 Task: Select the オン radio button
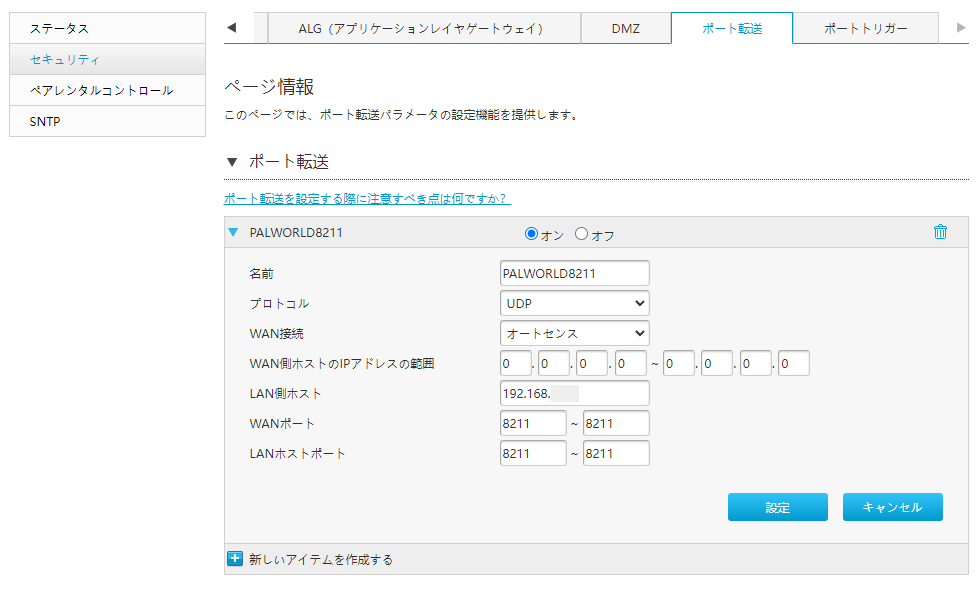click(x=531, y=234)
